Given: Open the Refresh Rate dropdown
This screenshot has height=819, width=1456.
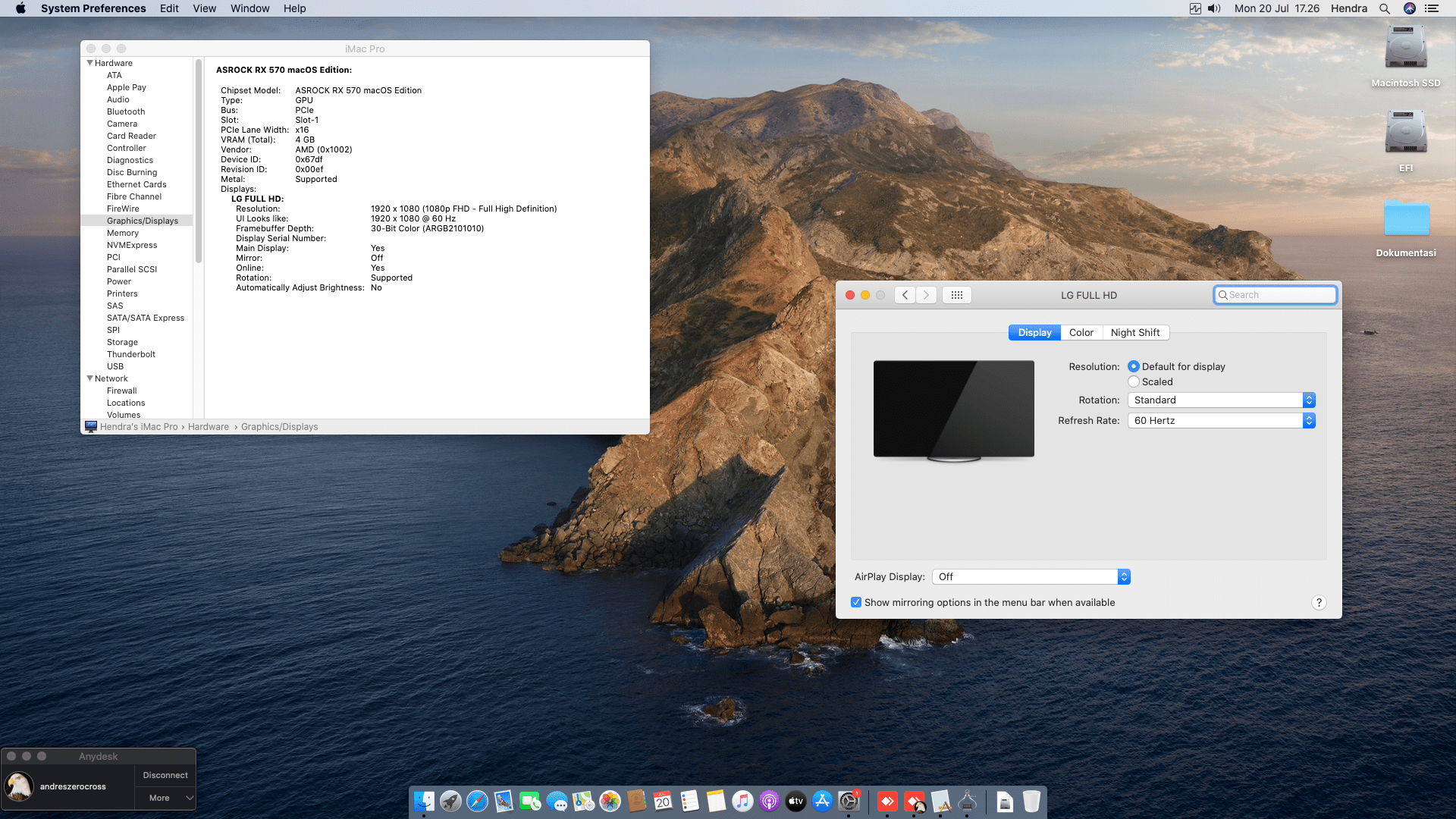Looking at the screenshot, I should (x=1221, y=420).
